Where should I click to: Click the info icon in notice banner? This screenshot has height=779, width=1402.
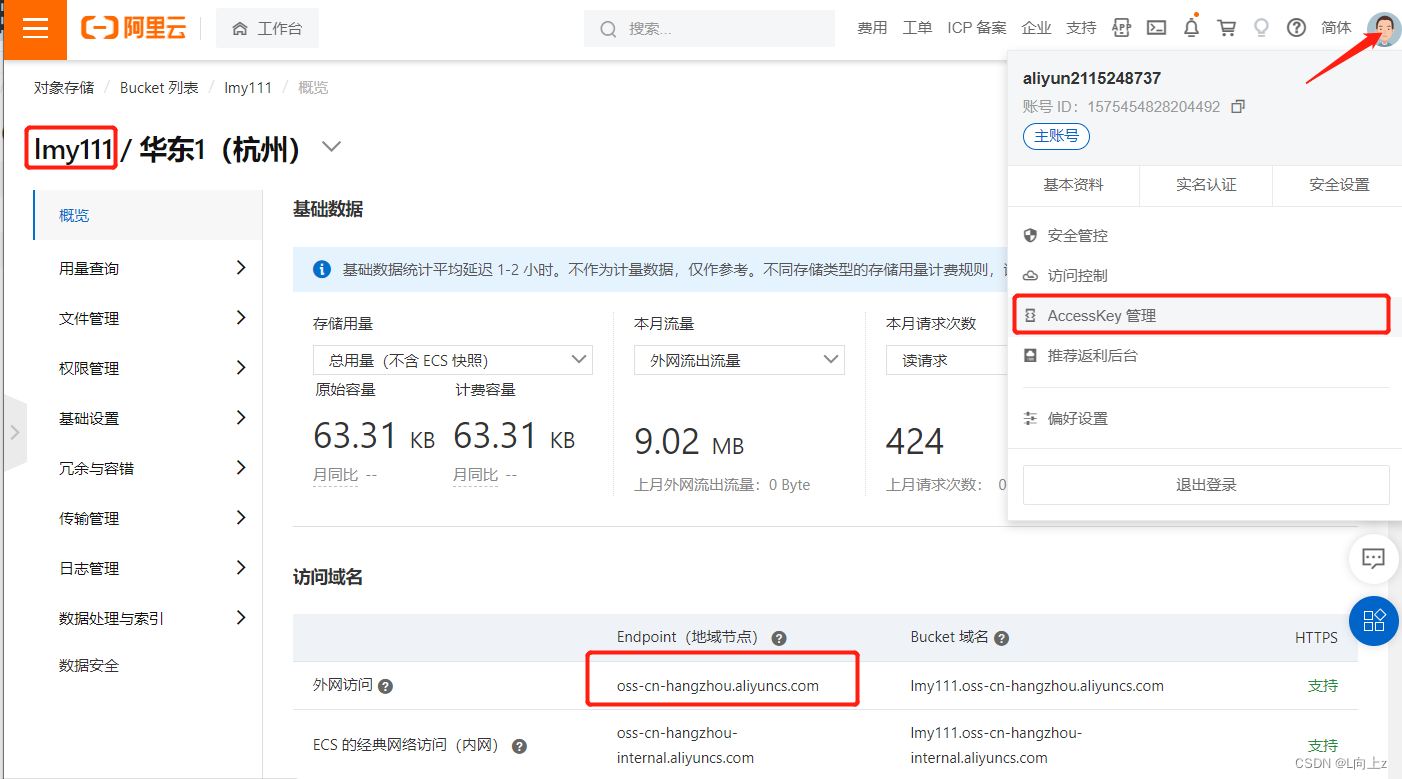[x=321, y=270]
